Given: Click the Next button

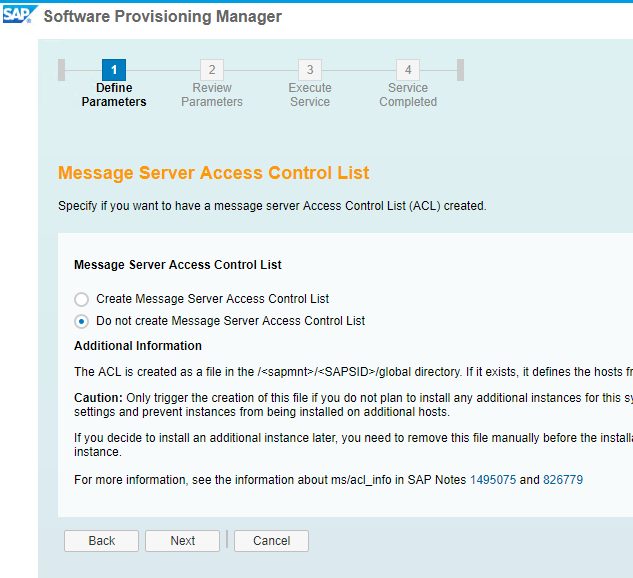Looking at the screenshot, I should (182, 540).
